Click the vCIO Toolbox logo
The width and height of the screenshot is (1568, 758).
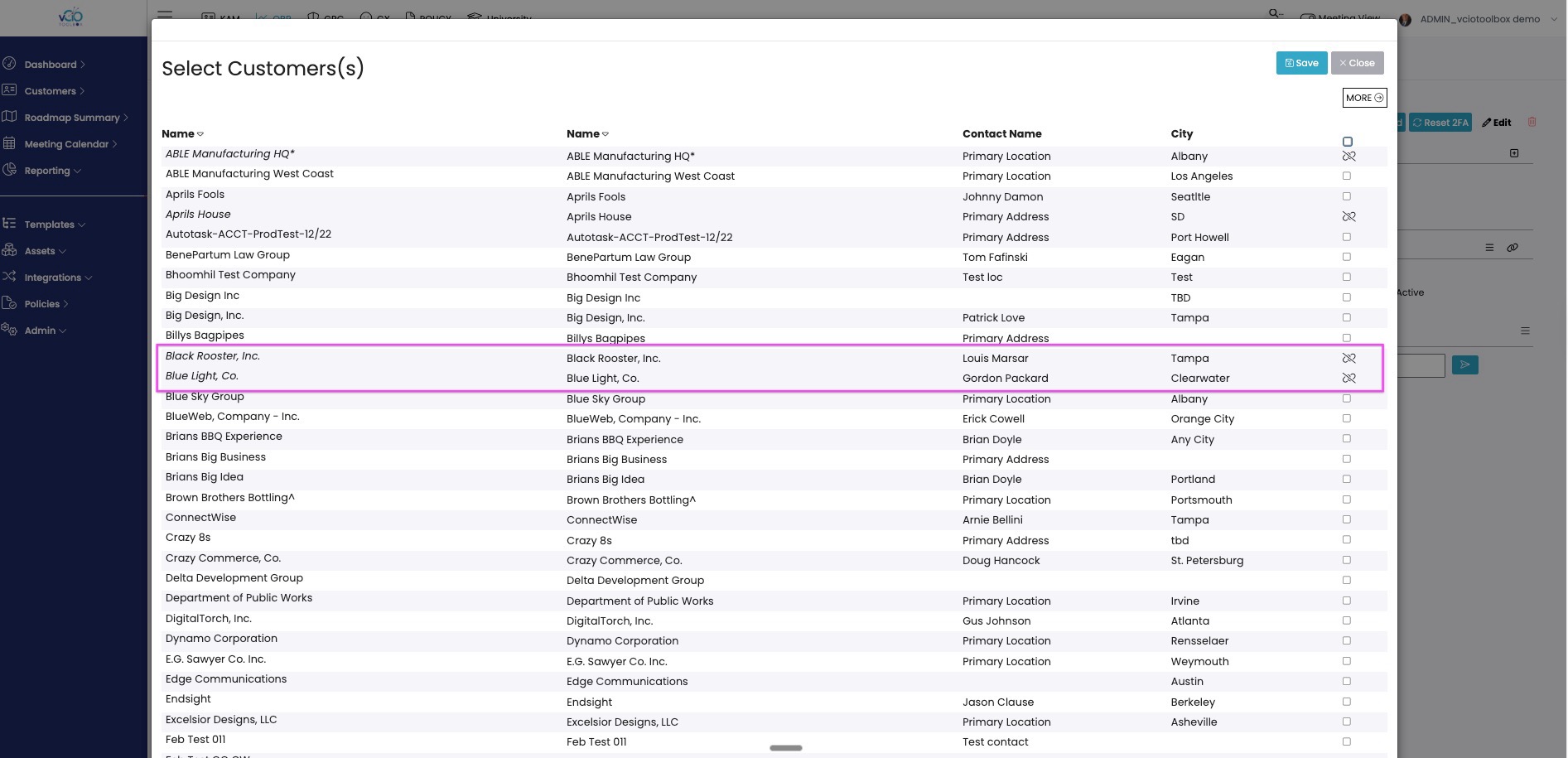[71, 17]
